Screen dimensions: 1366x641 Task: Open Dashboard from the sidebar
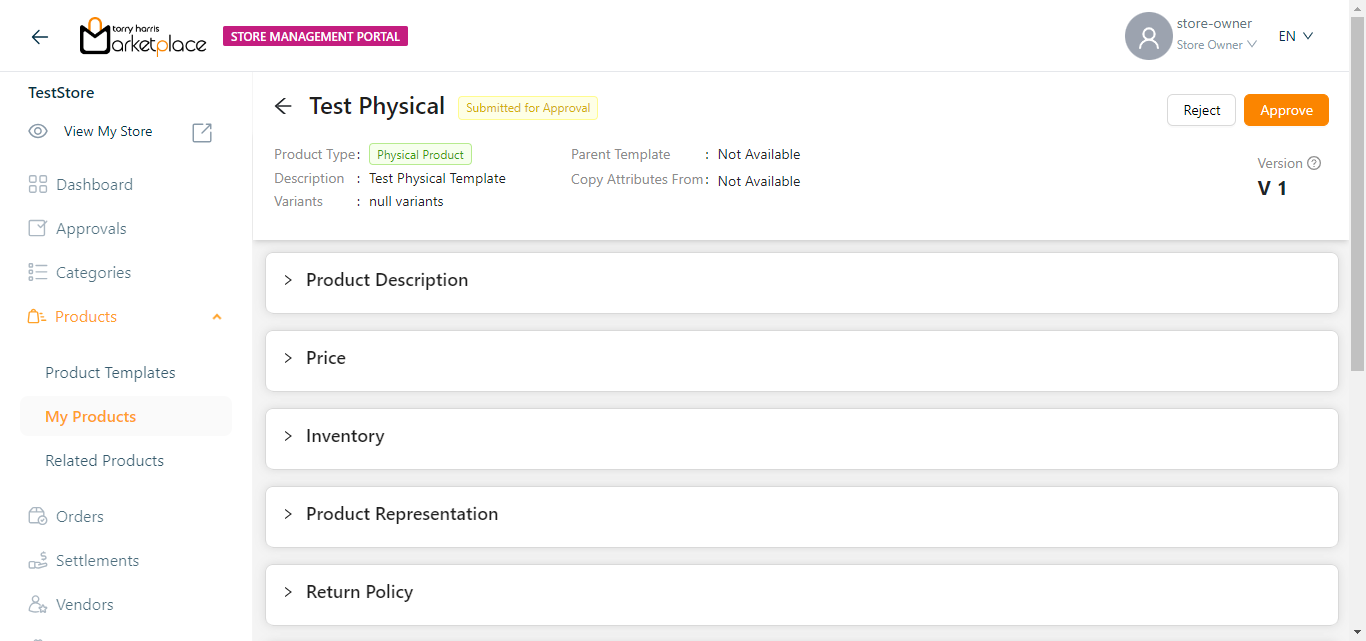pyautogui.click(x=94, y=185)
